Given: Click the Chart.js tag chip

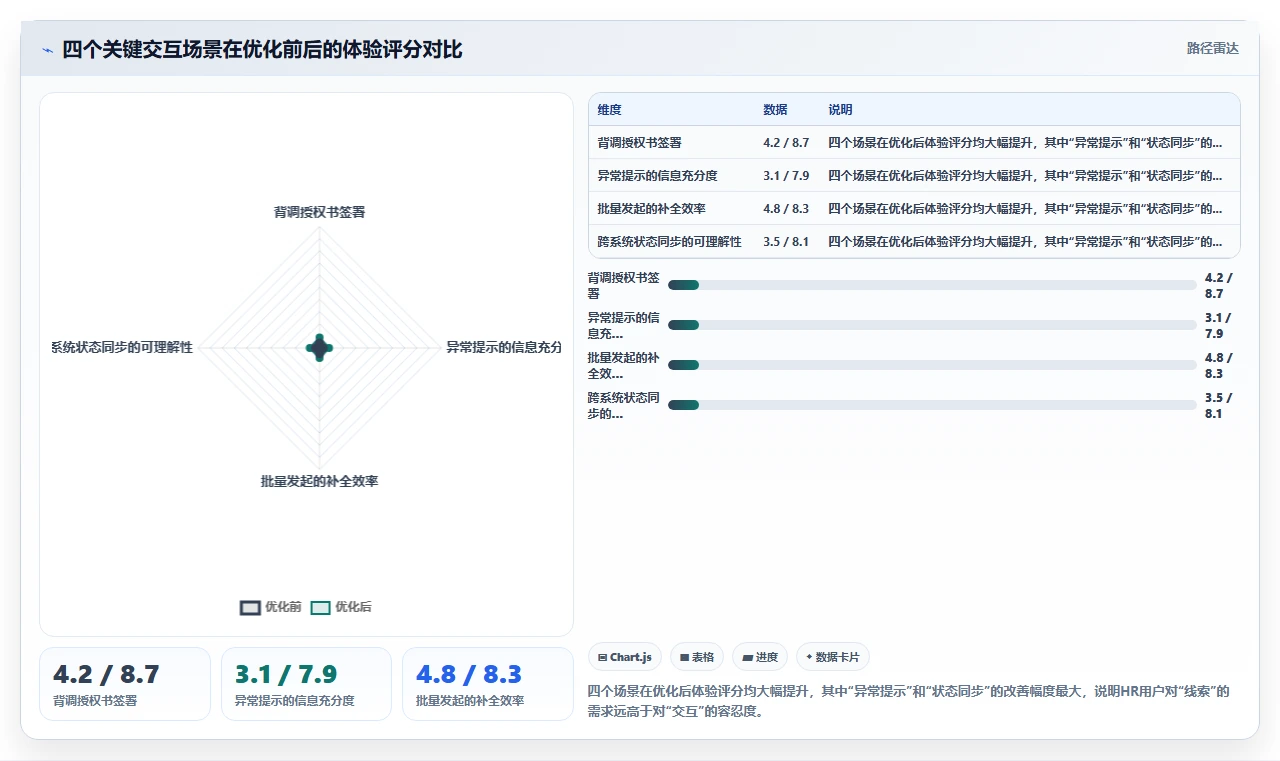Looking at the screenshot, I should 625,657.
